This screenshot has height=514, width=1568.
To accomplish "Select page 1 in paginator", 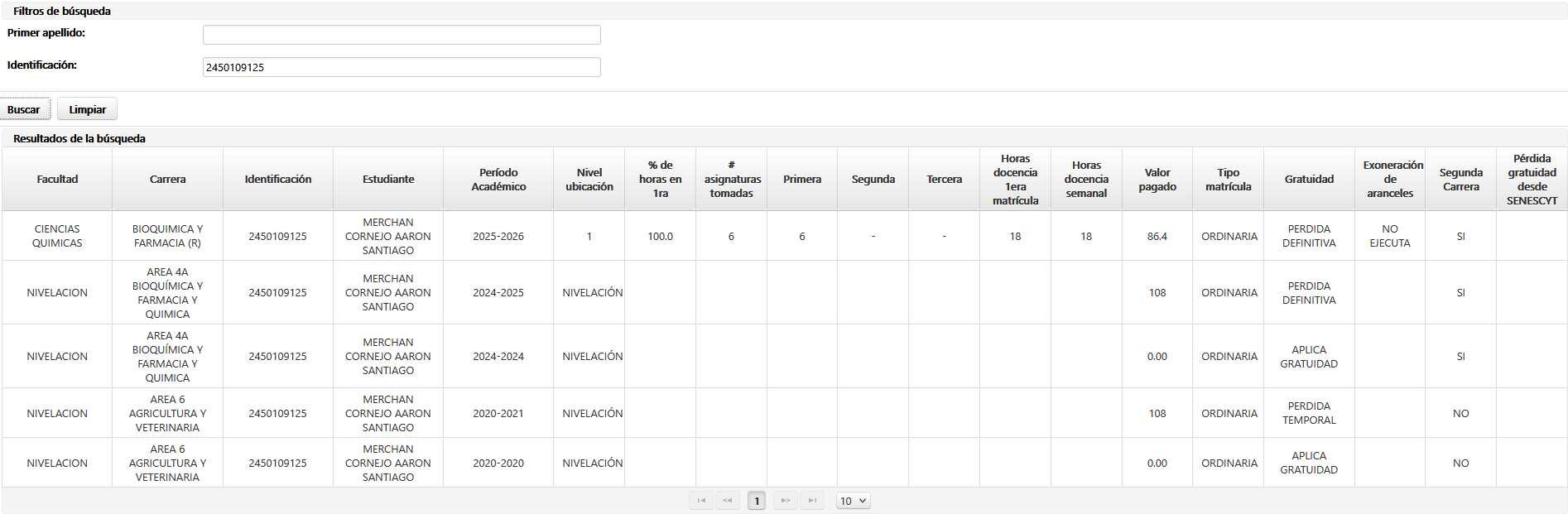I will (x=757, y=501).
